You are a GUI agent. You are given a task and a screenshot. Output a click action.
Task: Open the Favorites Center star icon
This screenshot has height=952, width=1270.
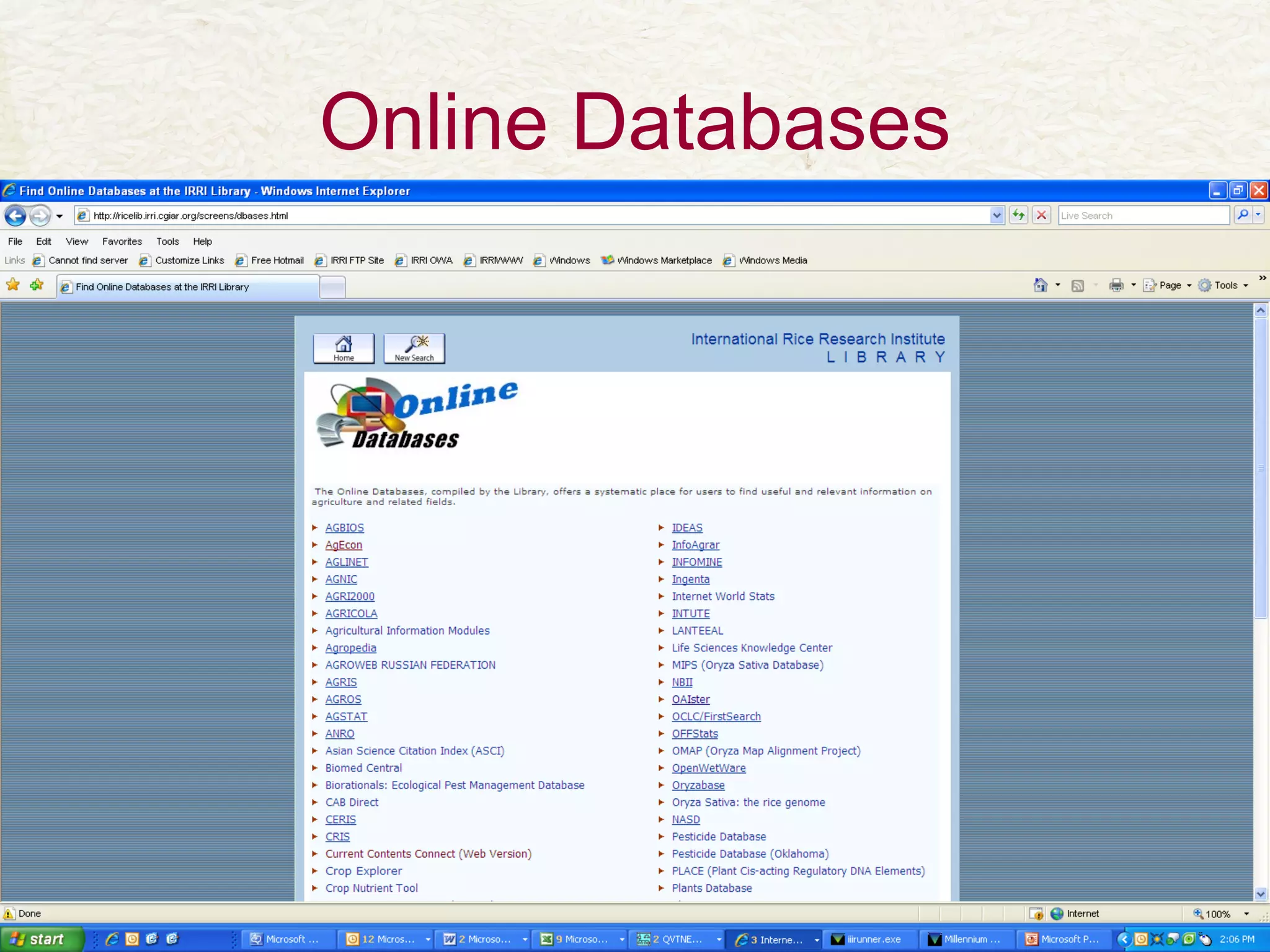pos(13,285)
